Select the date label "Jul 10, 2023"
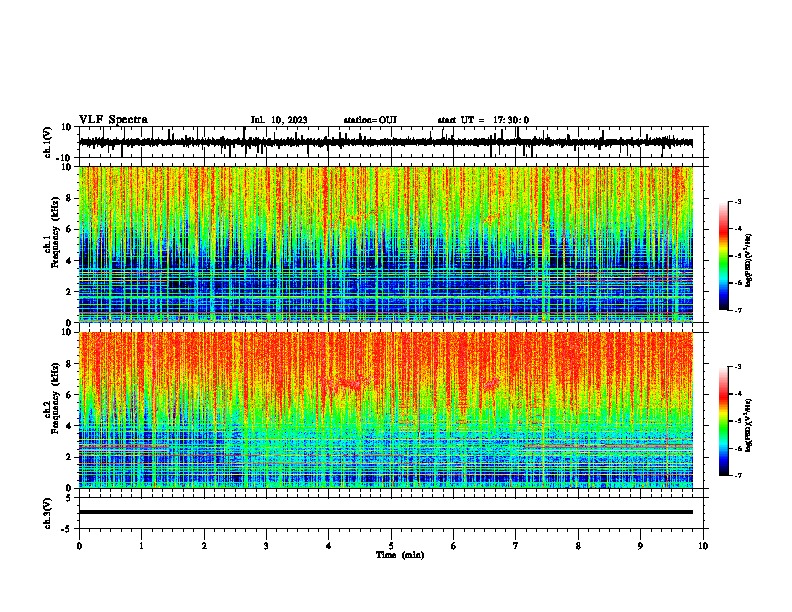The image size is (792, 612). 279,120
